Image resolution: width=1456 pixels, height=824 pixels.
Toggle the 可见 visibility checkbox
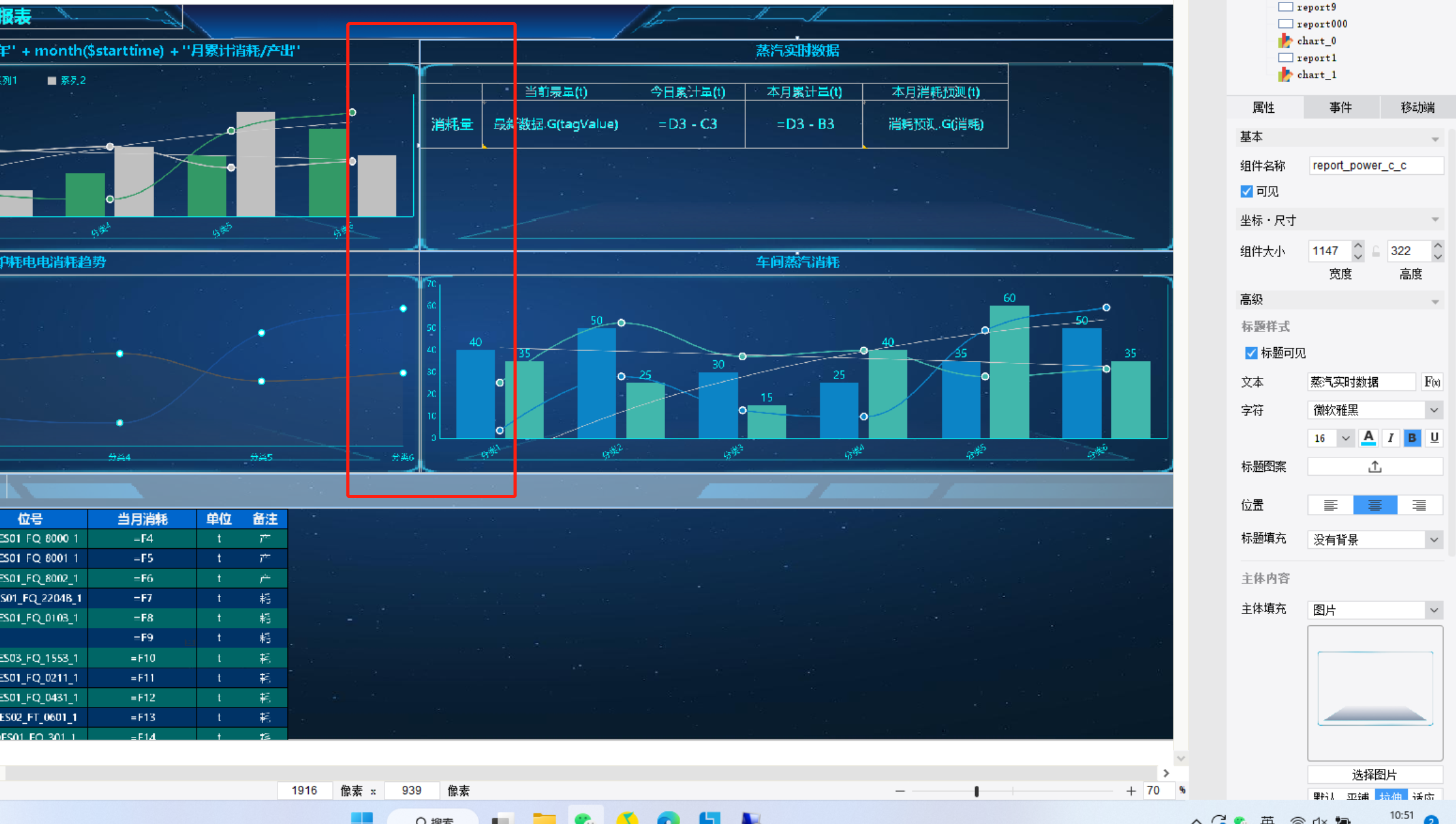(x=1246, y=191)
